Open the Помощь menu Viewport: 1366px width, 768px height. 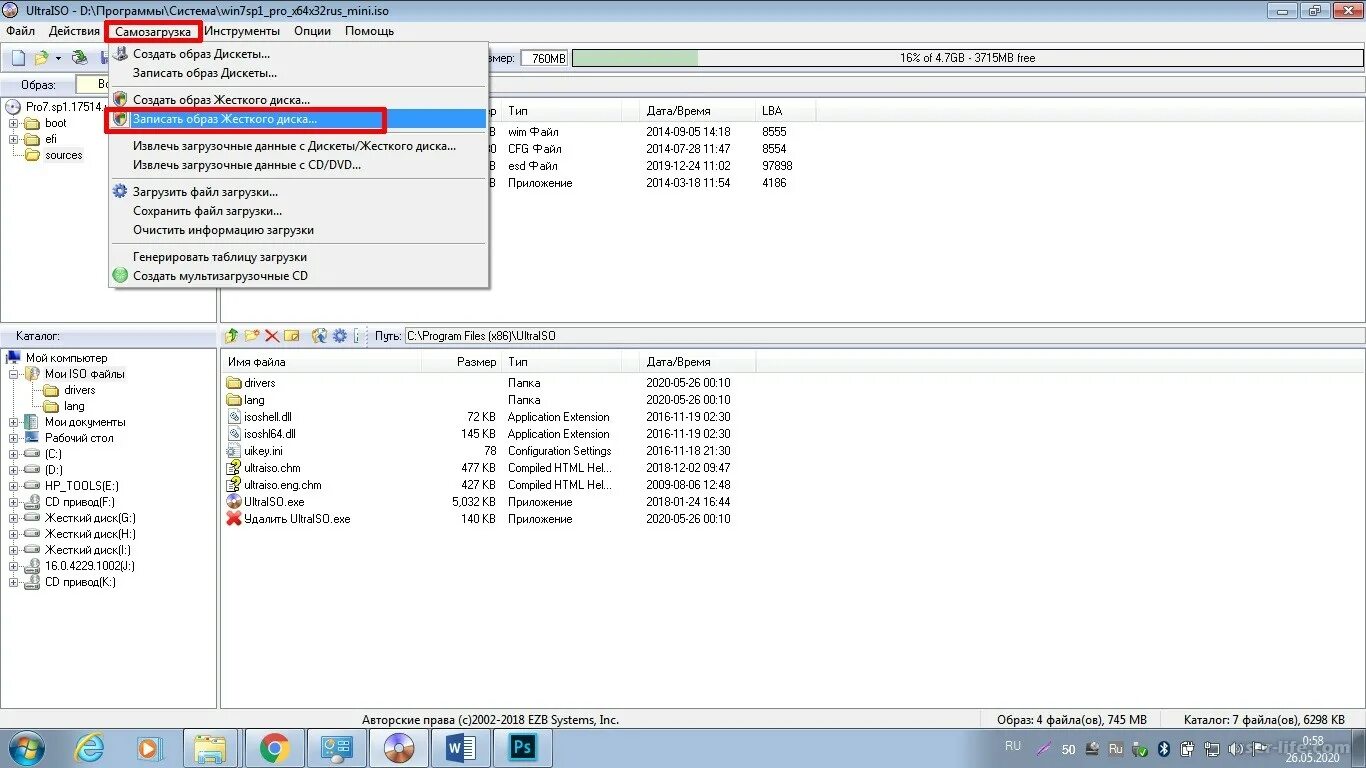(x=370, y=31)
